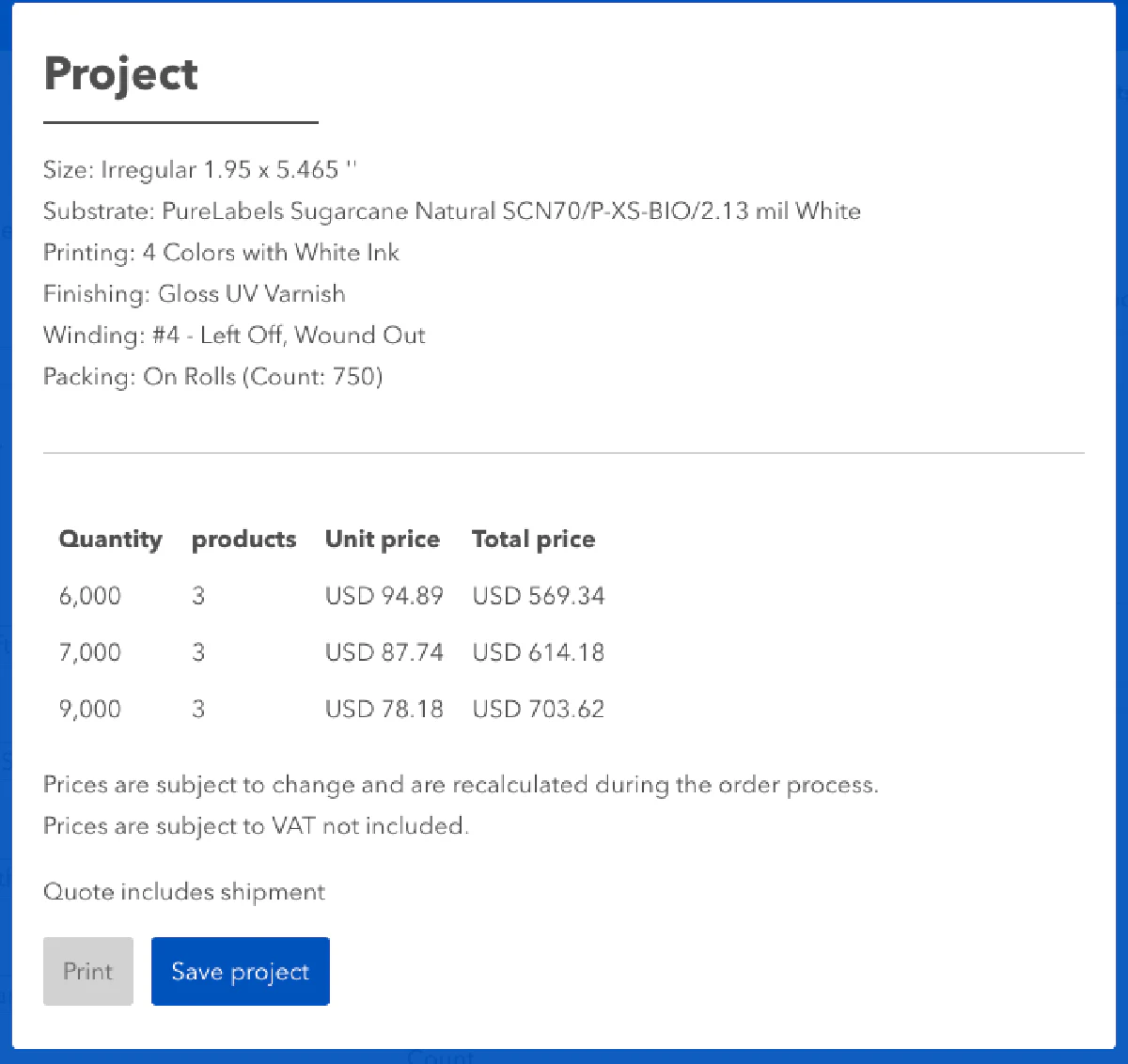The image size is (1128, 1064).
Task: Click the USD 94.89 unit price
Action: [384, 596]
